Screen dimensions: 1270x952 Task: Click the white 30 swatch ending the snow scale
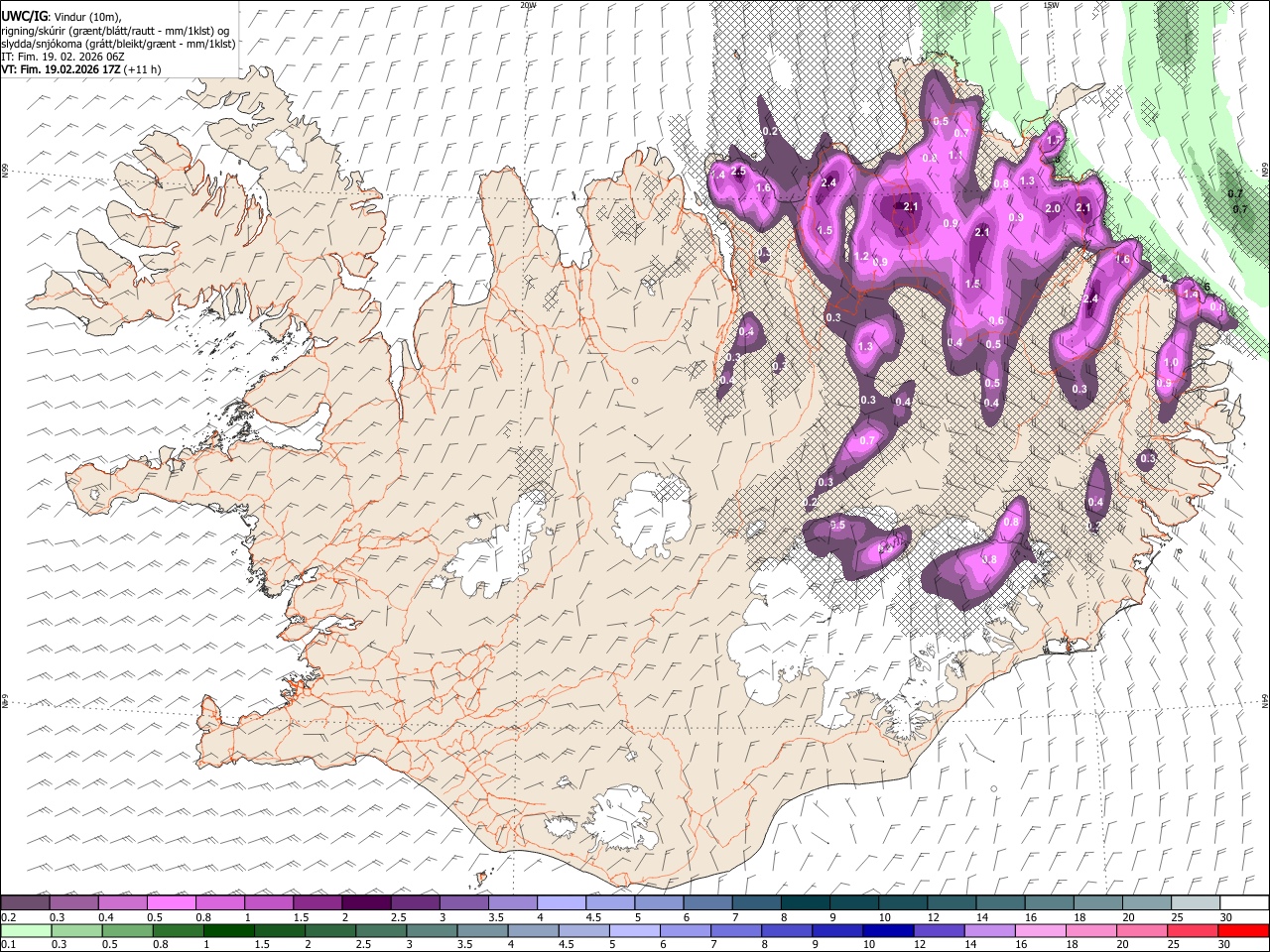tap(1243, 902)
